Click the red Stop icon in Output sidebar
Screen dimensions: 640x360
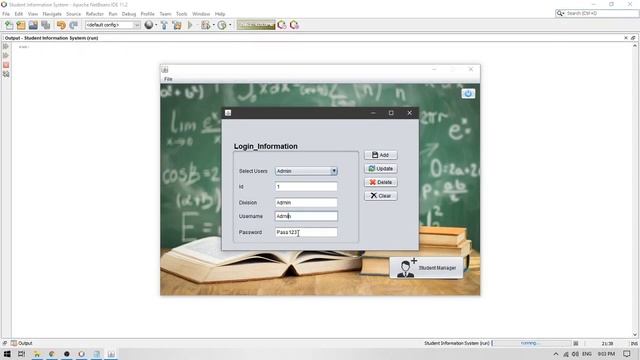pyautogui.click(x=6, y=65)
